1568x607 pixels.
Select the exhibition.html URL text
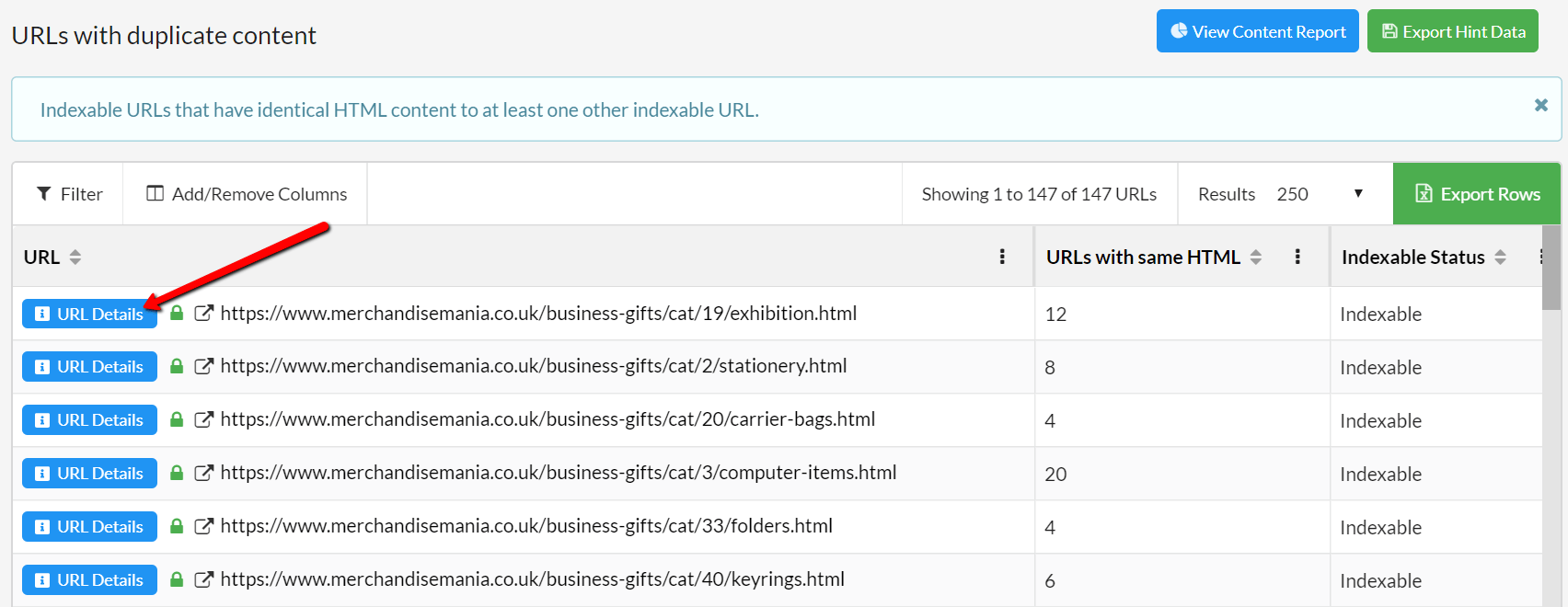[538, 314]
